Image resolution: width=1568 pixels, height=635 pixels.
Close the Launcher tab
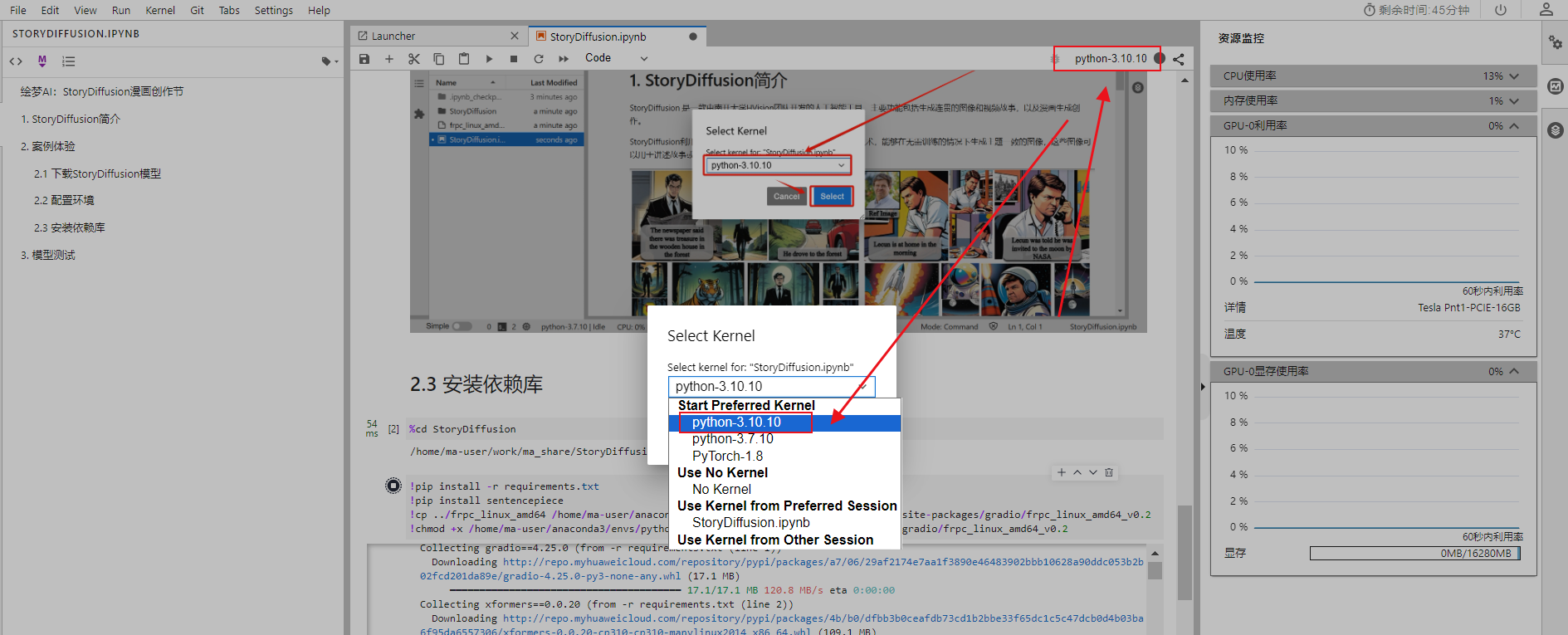[515, 36]
